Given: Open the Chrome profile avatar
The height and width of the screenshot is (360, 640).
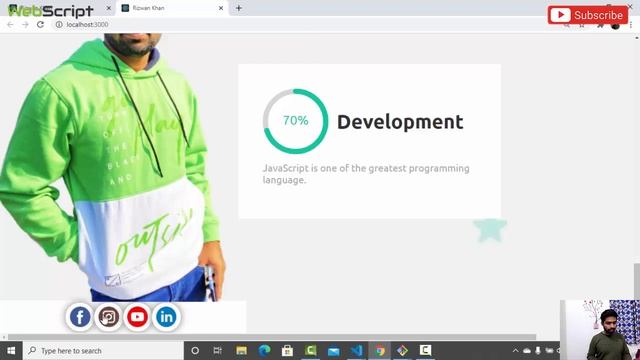Looking at the screenshot, I should [x=616, y=25].
